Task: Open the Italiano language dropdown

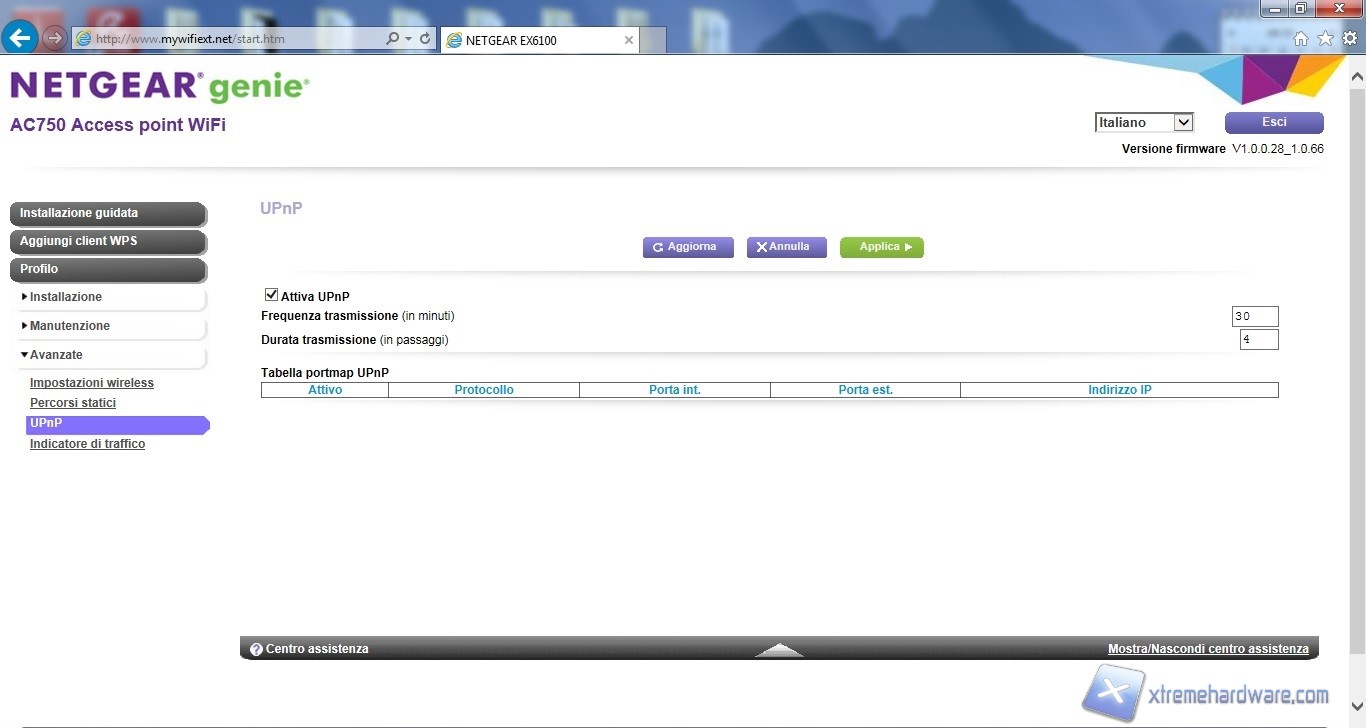Action: tap(1144, 122)
